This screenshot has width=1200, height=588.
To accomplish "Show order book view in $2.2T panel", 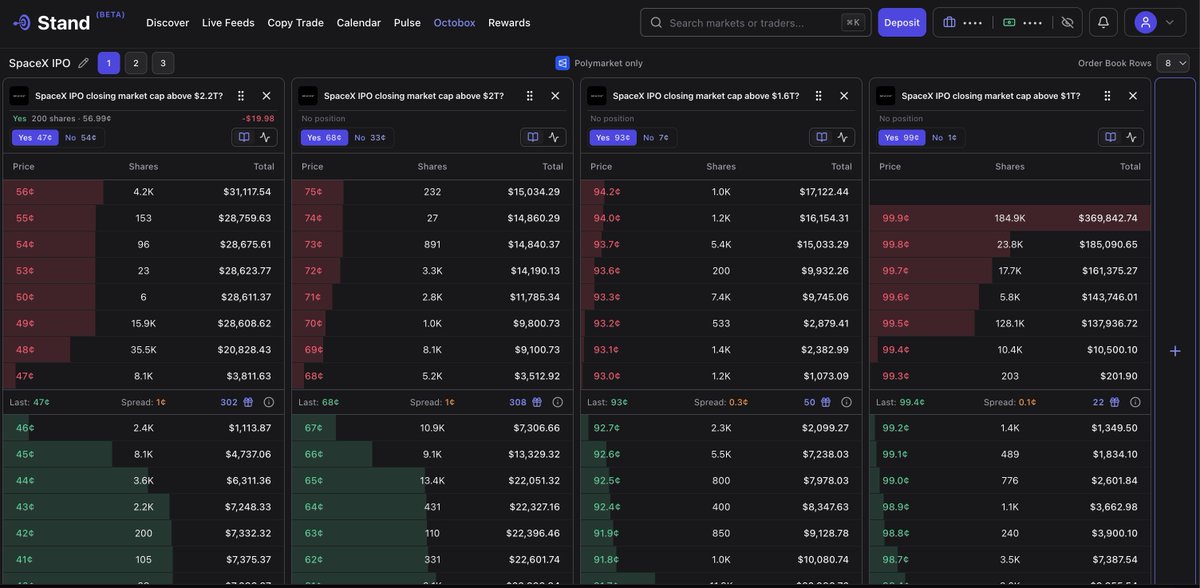I will [244, 137].
